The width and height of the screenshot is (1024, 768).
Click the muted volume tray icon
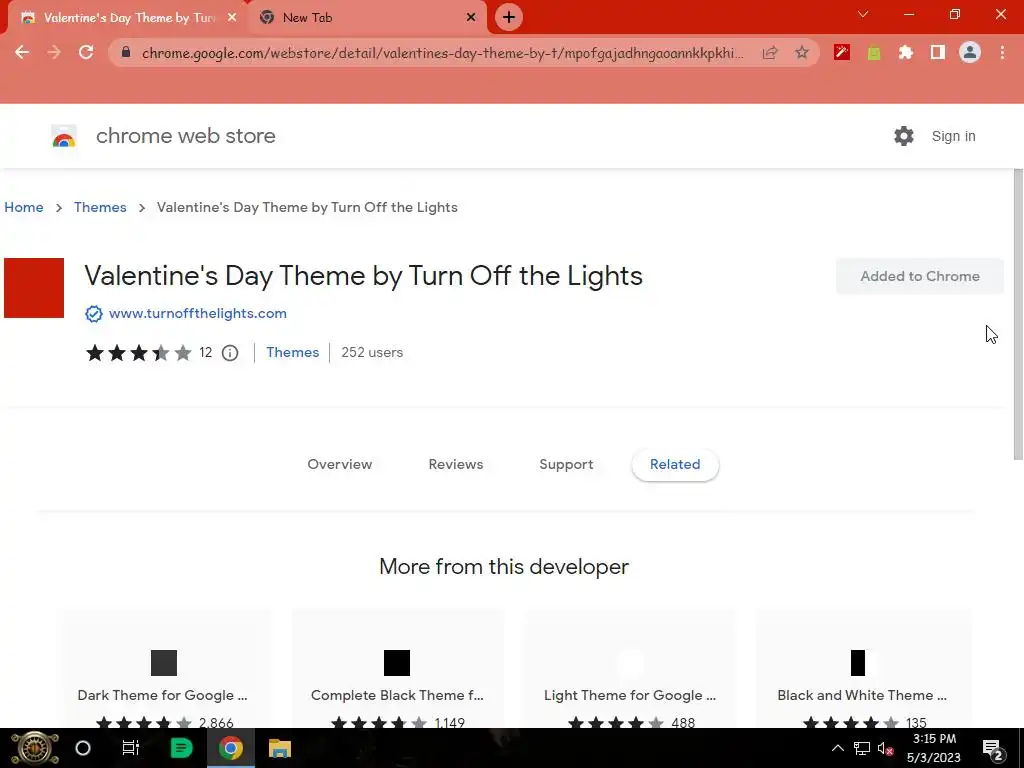pyautogui.click(x=885, y=748)
